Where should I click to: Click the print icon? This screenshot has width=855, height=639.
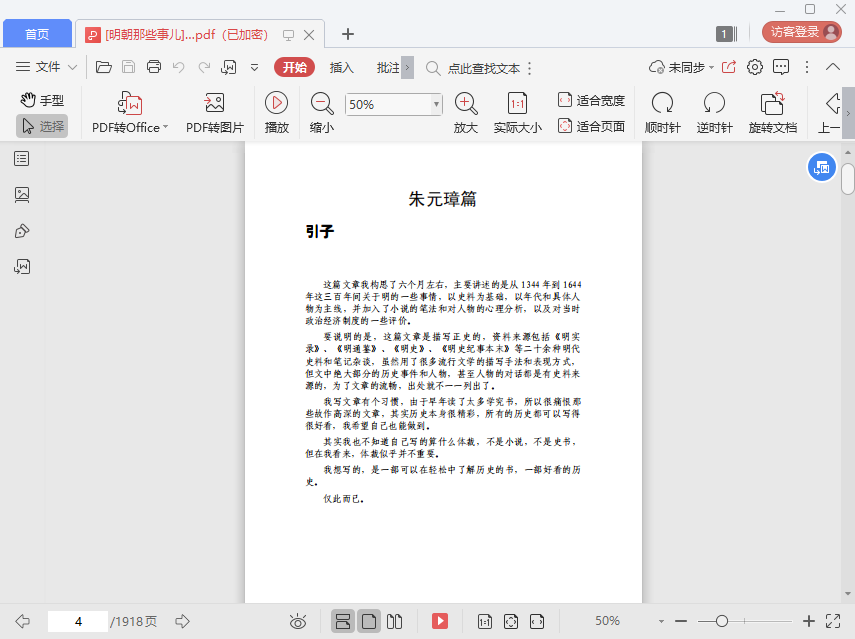tap(154, 67)
